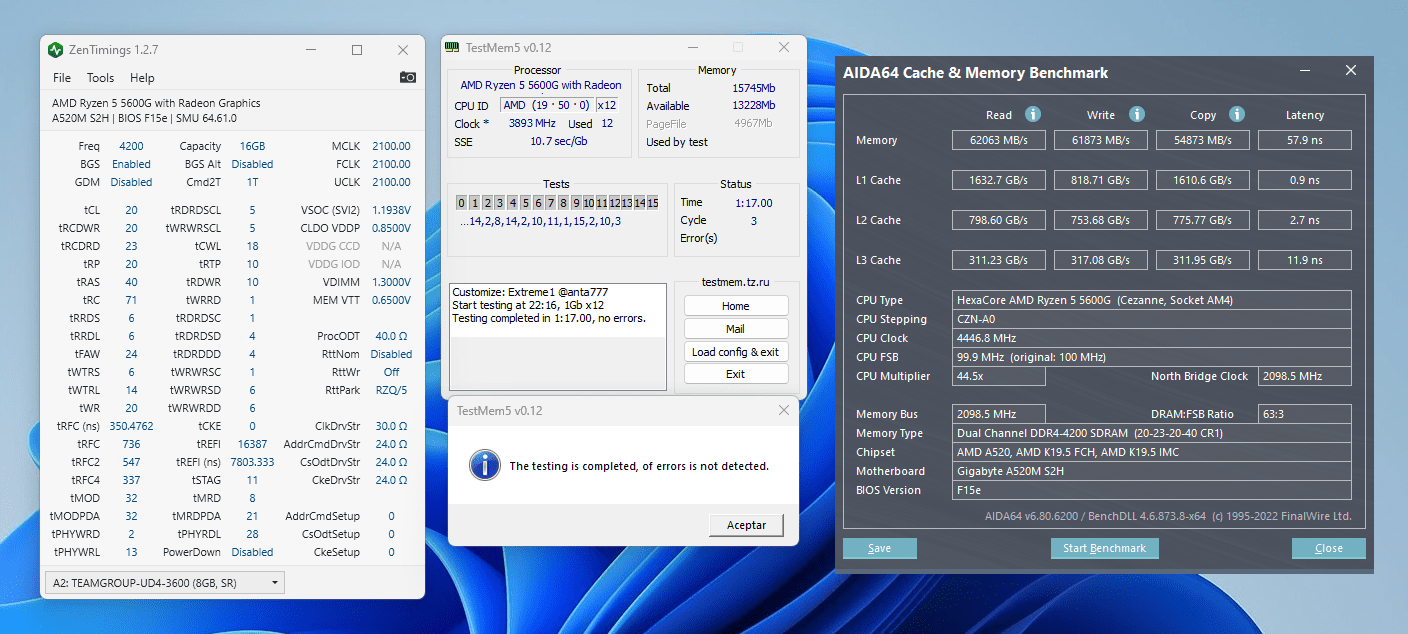Close the TestMem5 main window
This screenshot has height=634, width=1408.
(785, 47)
